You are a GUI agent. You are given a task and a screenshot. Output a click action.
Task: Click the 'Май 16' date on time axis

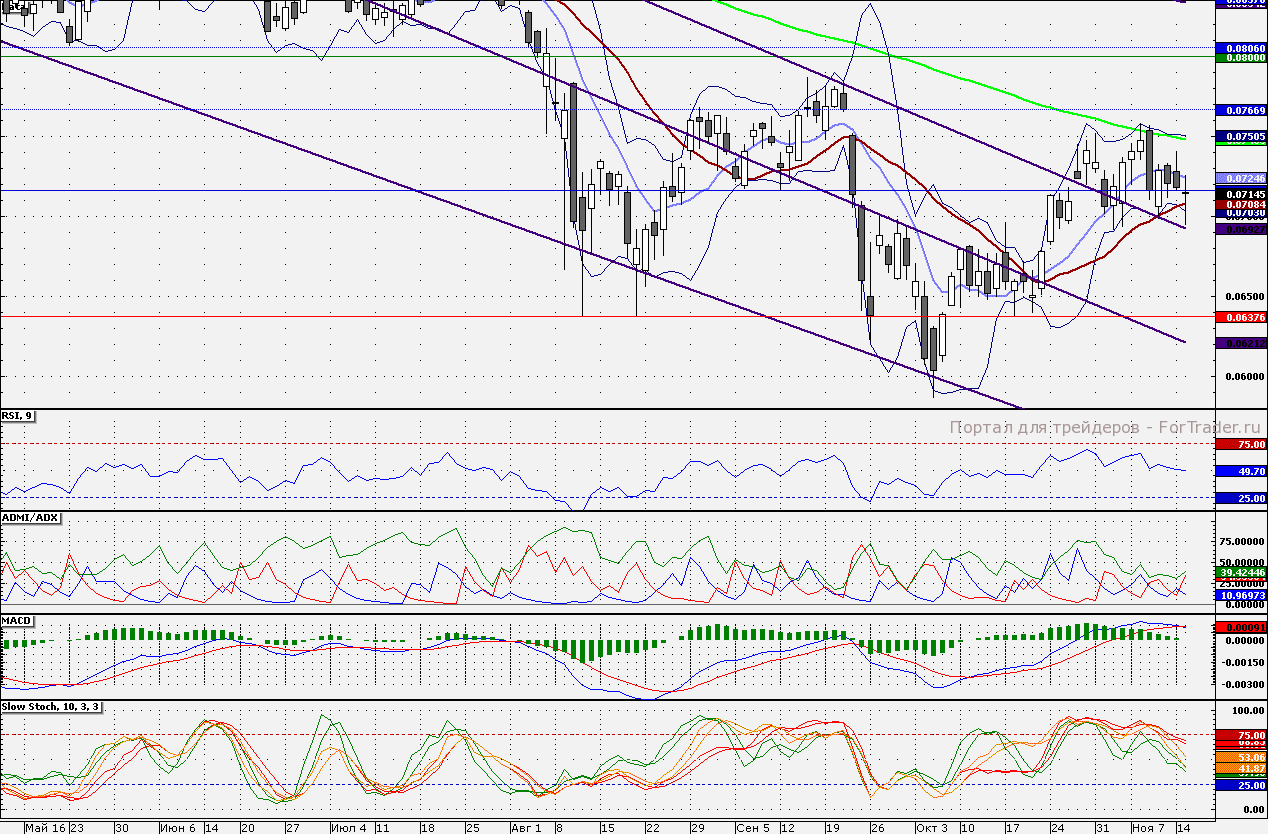tap(45, 828)
